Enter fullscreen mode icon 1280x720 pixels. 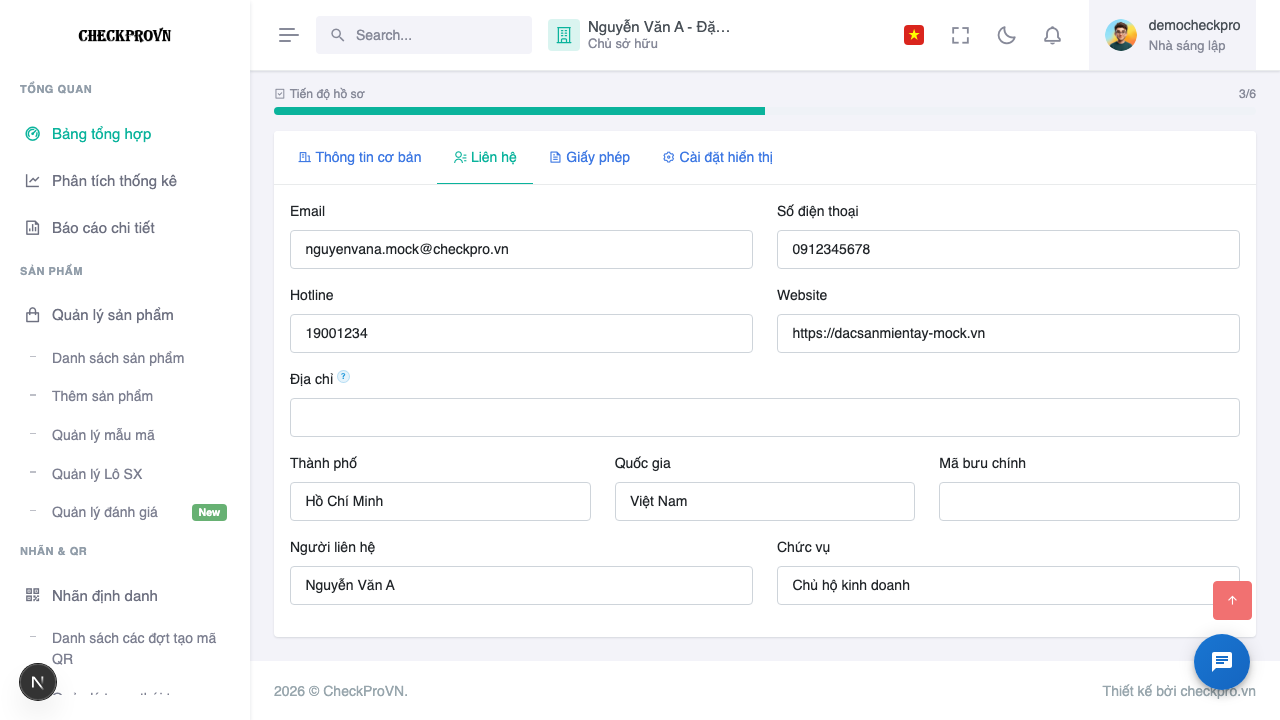(961, 35)
